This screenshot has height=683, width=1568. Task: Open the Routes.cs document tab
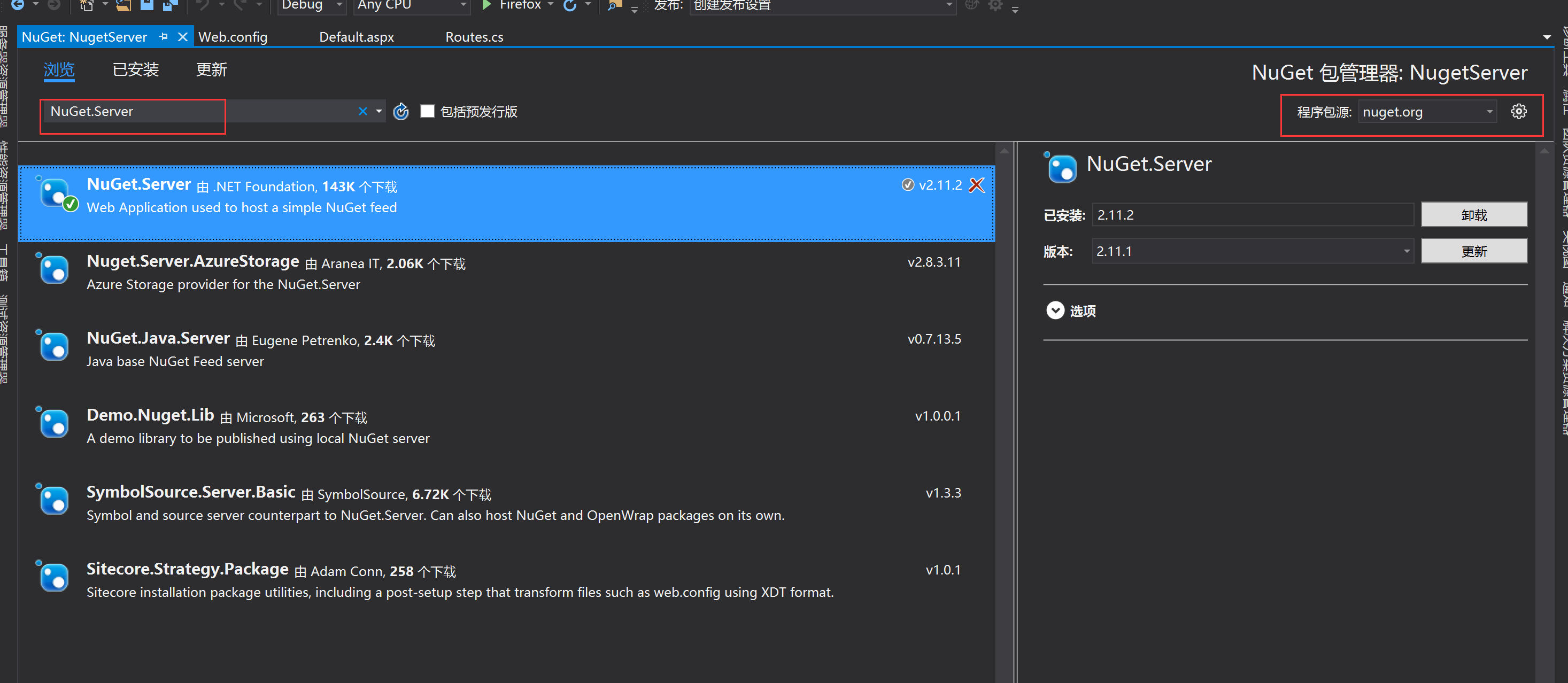(474, 36)
